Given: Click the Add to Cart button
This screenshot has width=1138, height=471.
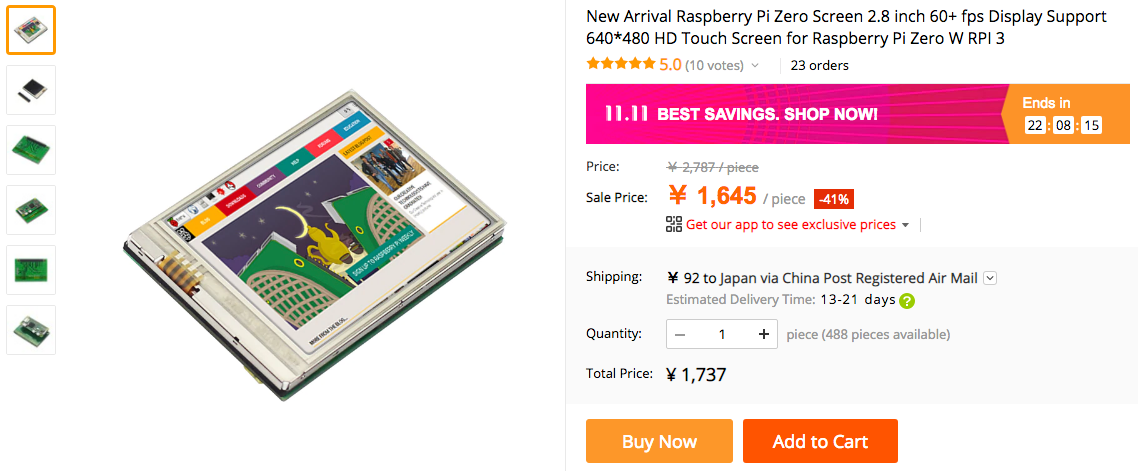Looking at the screenshot, I should tap(820, 441).
